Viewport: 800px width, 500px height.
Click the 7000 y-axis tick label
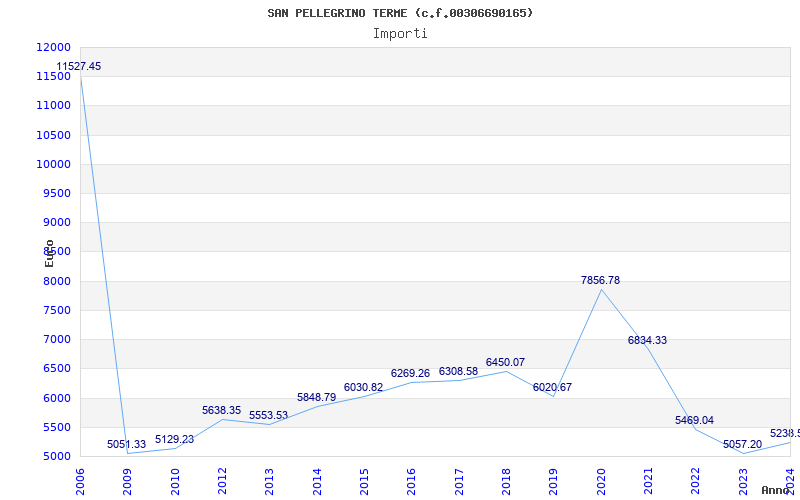coord(56,339)
